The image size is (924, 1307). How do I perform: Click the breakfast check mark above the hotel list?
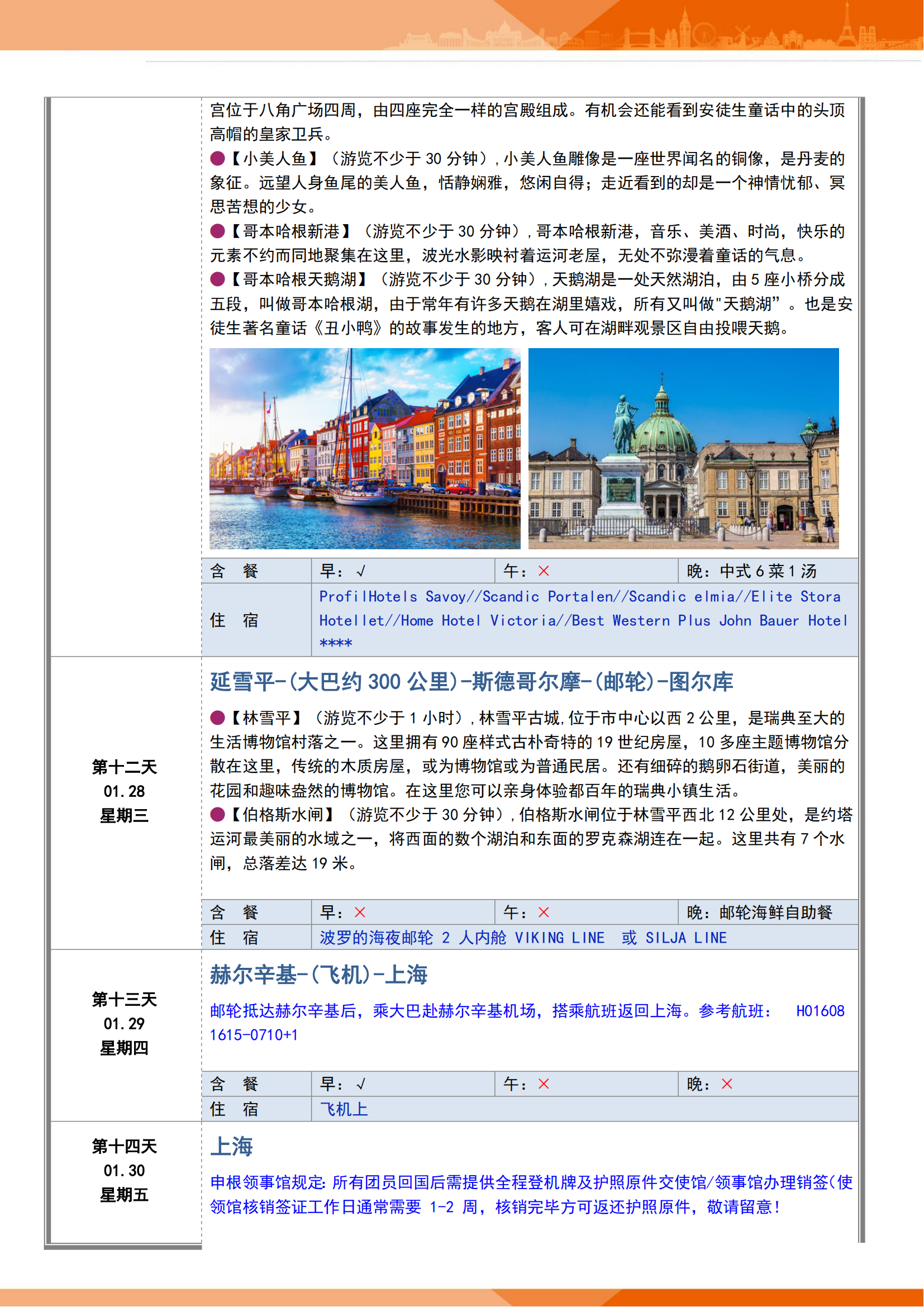(360, 571)
